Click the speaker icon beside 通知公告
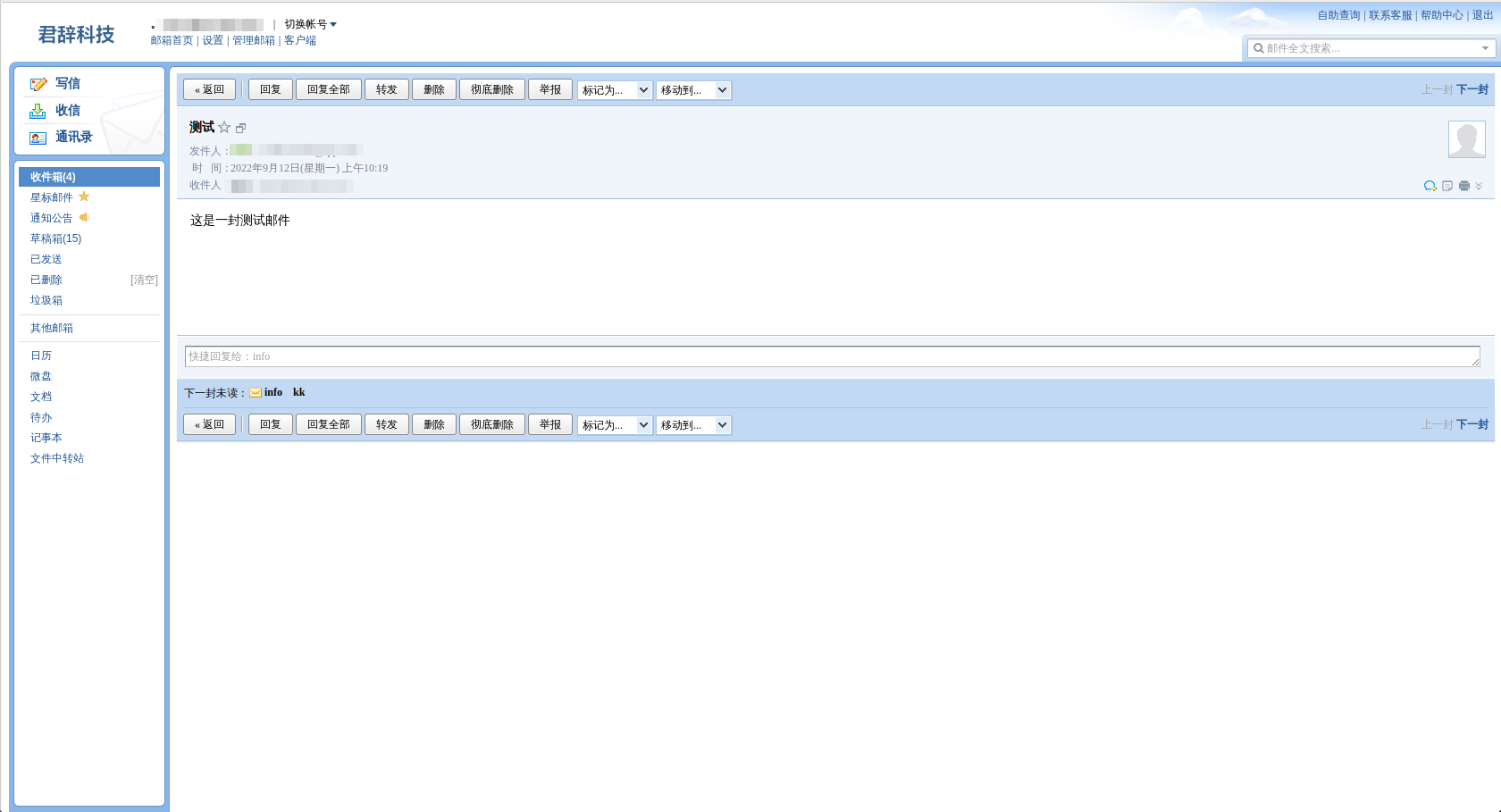1501x812 pixels. coord(84,217)
